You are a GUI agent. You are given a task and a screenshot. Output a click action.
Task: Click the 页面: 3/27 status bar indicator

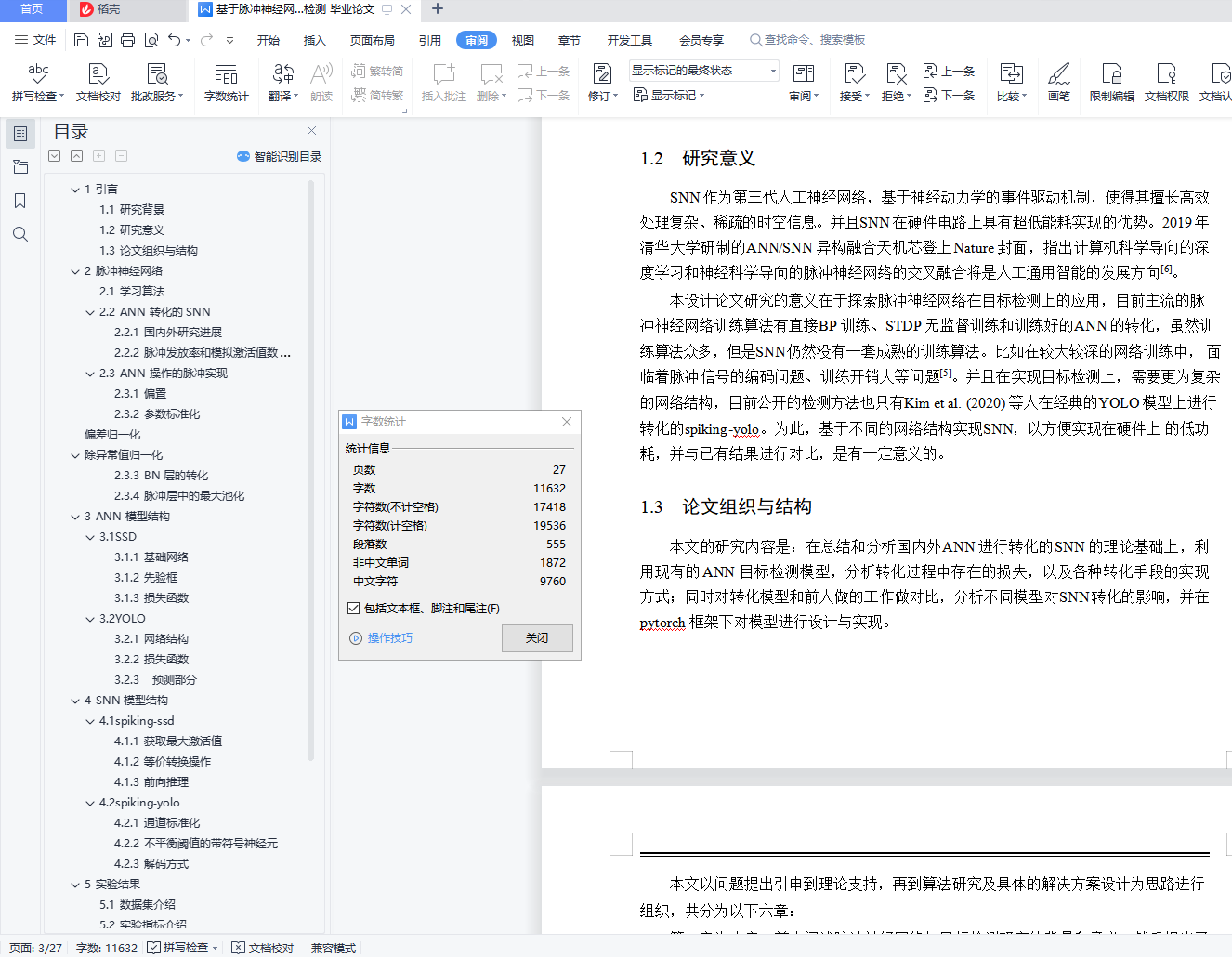click(x=35, y=948)
